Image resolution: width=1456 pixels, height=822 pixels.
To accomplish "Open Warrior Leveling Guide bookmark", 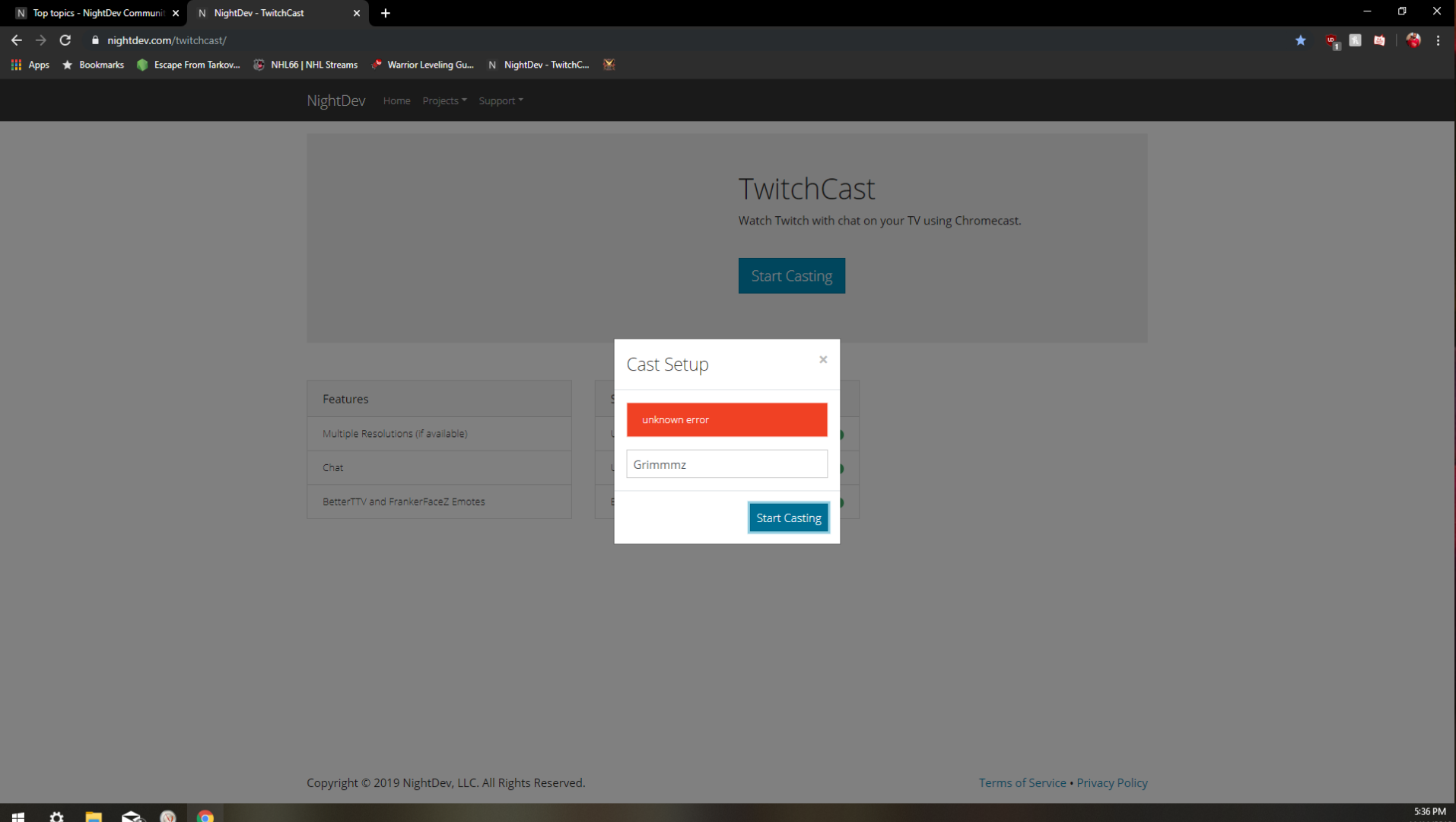I will click(423, 65).
